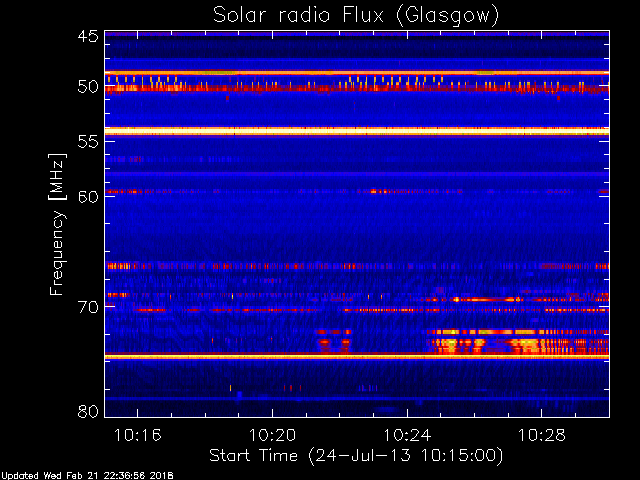The height and width of the screenshot is (480, 640).
Task: Click the 60 frequency tick label
Action: pos(88,197)
